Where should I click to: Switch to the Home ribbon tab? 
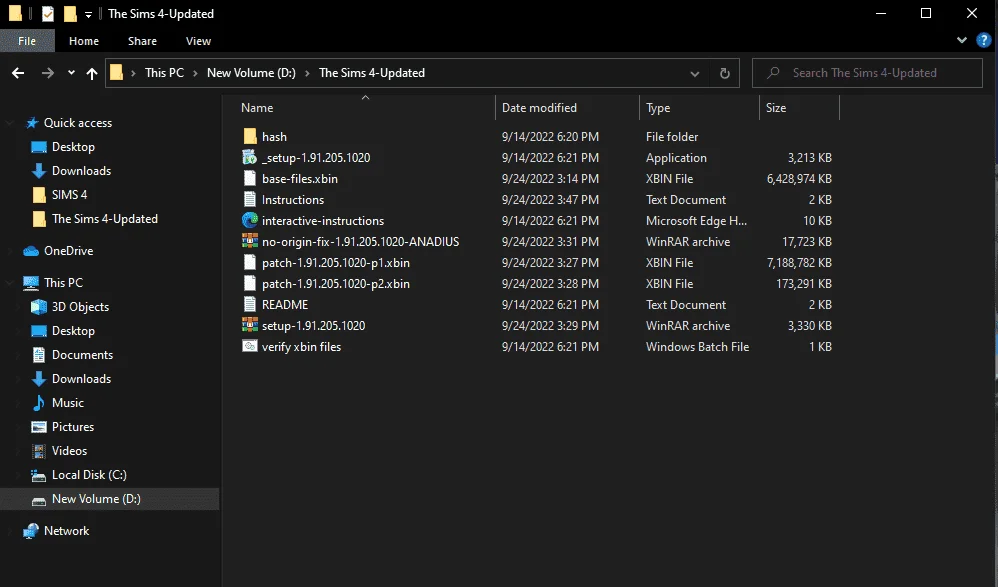[x=84, y=41]
